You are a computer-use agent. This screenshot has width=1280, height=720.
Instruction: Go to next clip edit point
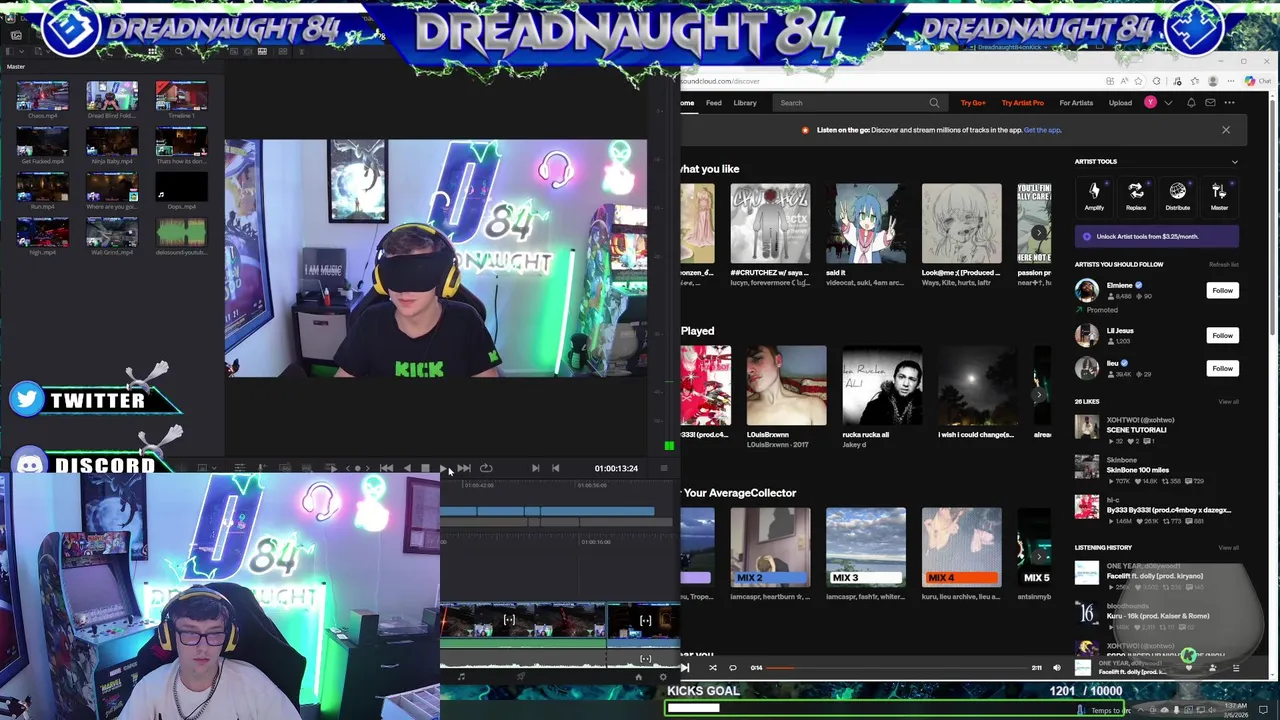pyautogui.click(x=535, y=468)
